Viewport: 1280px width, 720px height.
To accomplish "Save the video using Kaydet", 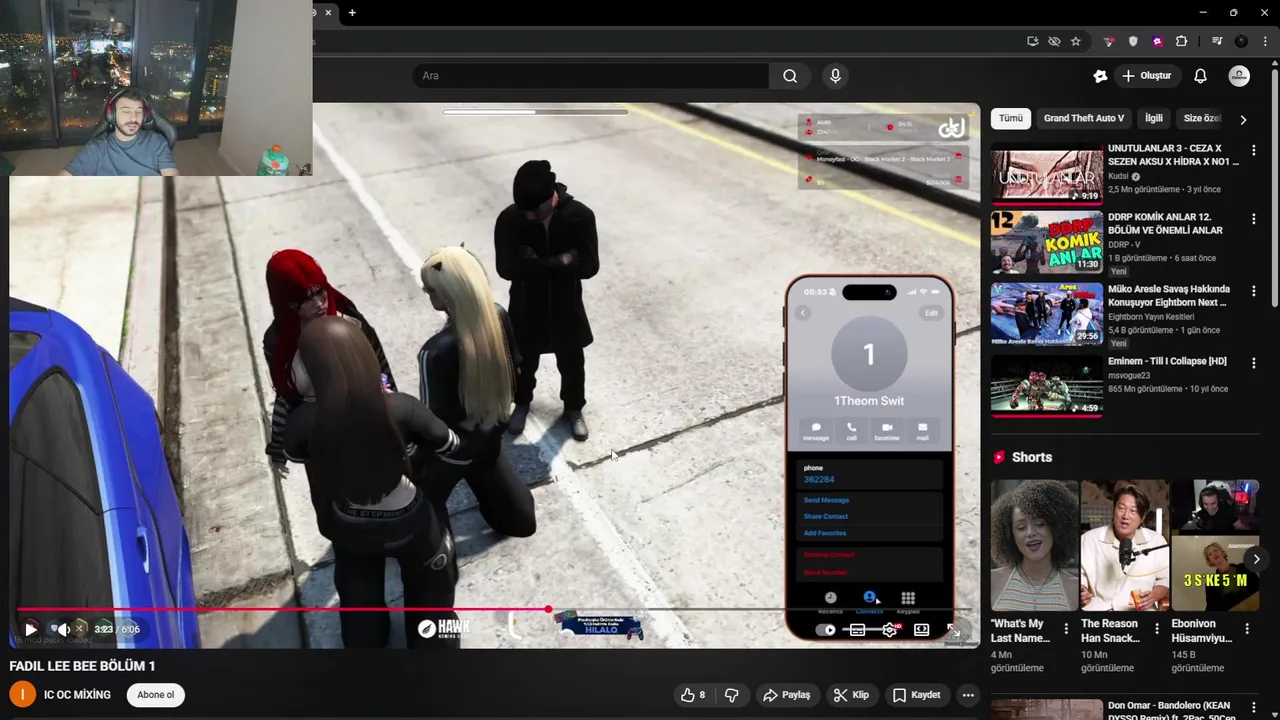I will pos(917,695).
